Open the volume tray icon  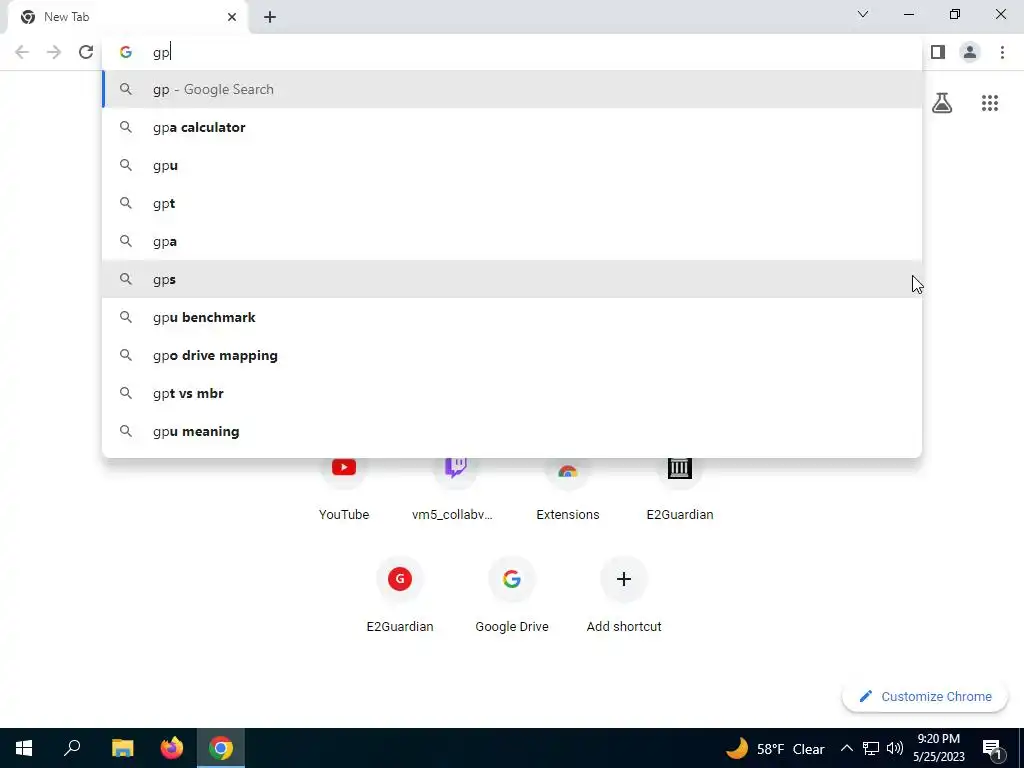tap(895, 748)
